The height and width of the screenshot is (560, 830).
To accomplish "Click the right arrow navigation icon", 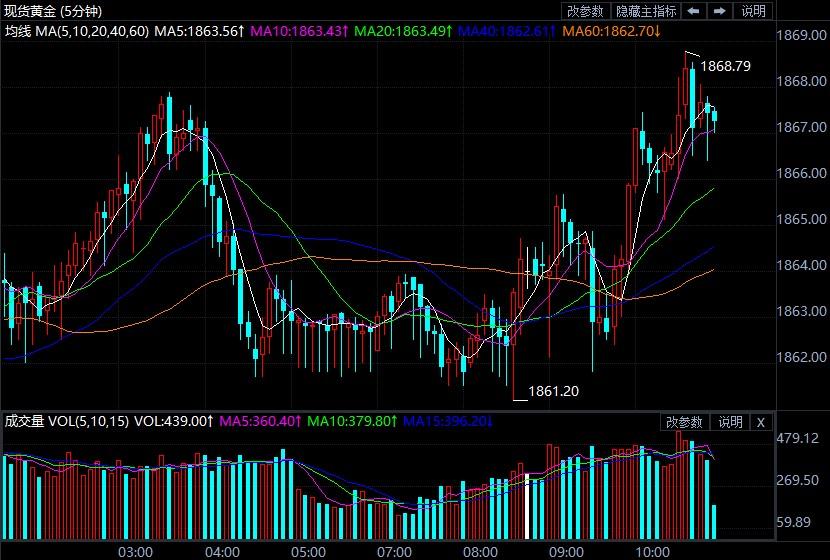I will click(719, 11).
